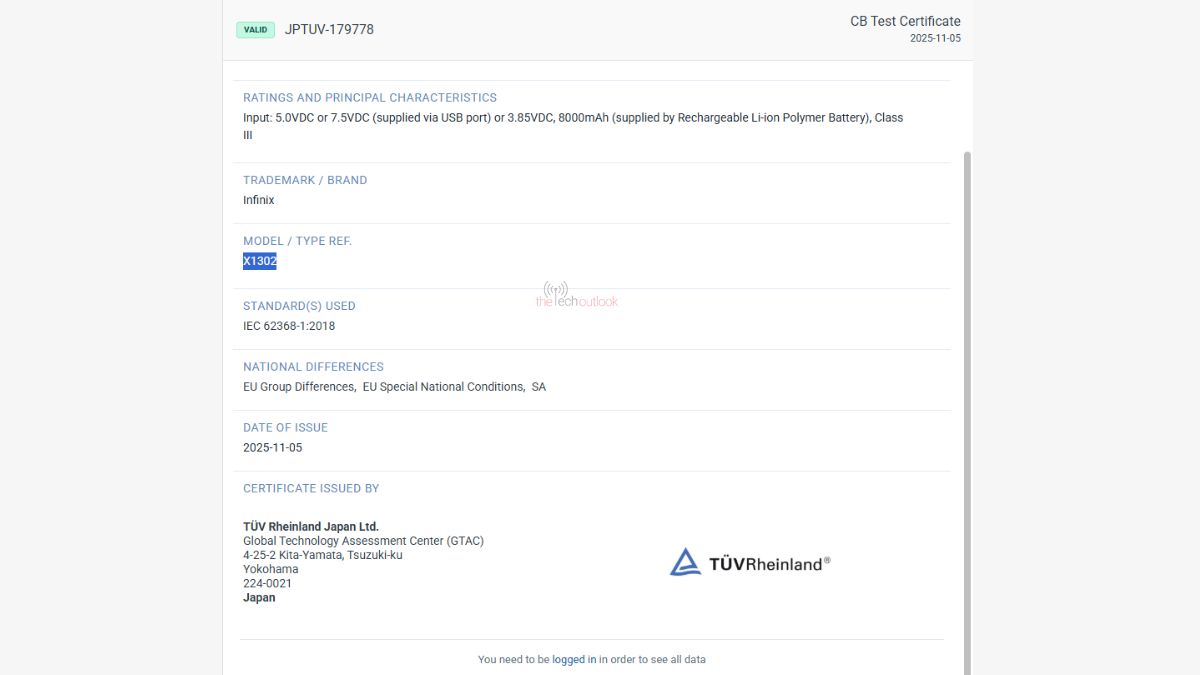Click the Model / Type Ref. label
The height and width of the screenshot is (675, 1200).
(x=297, y=241)
